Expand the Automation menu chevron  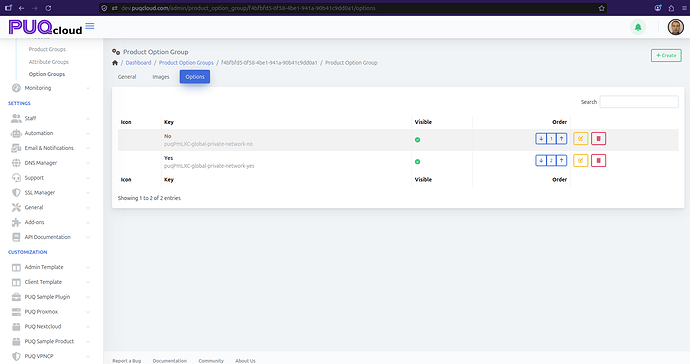(x=88, y=133)
